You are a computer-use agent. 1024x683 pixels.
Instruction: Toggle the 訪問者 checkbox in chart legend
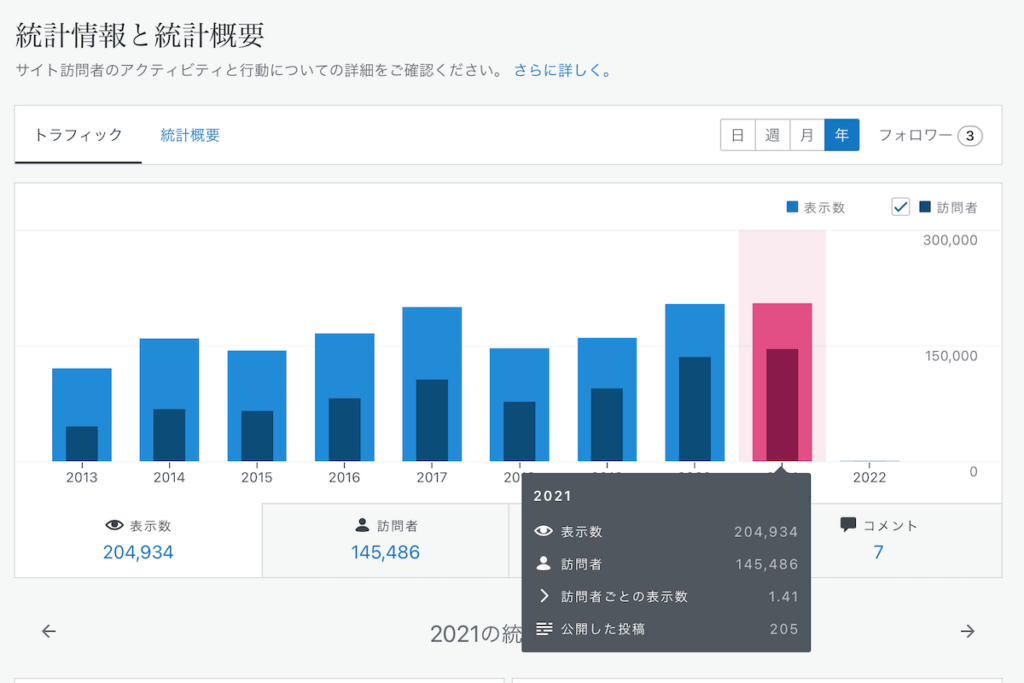pyautogui.click(x=900, y=207)
